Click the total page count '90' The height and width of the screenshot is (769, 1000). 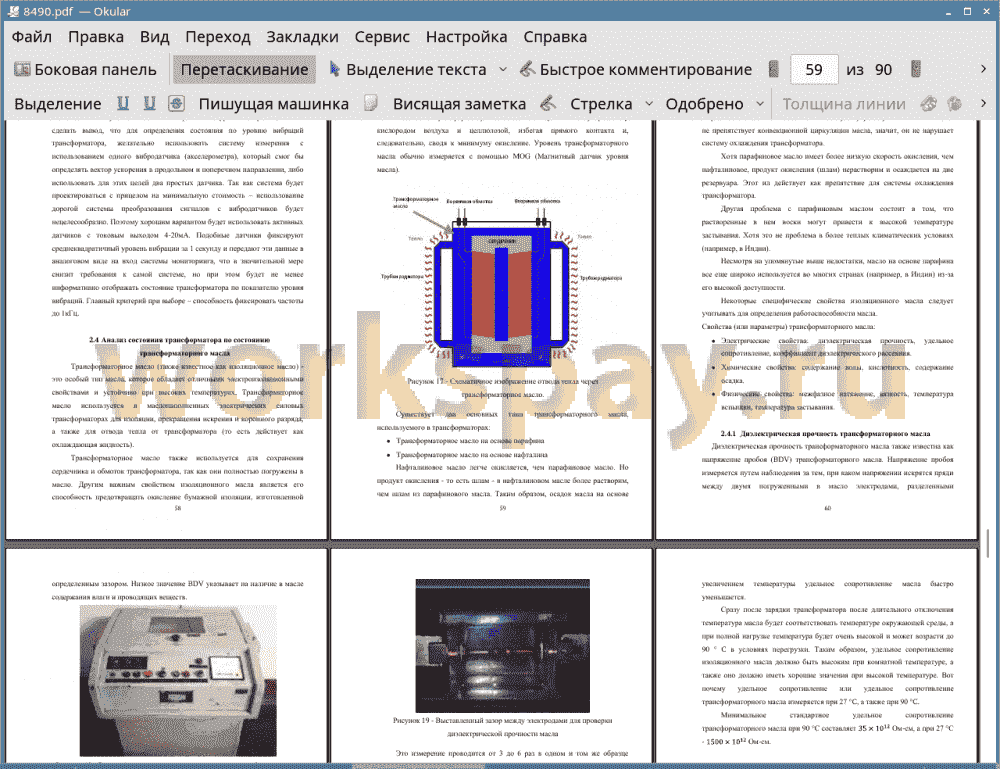click(883, 70)
